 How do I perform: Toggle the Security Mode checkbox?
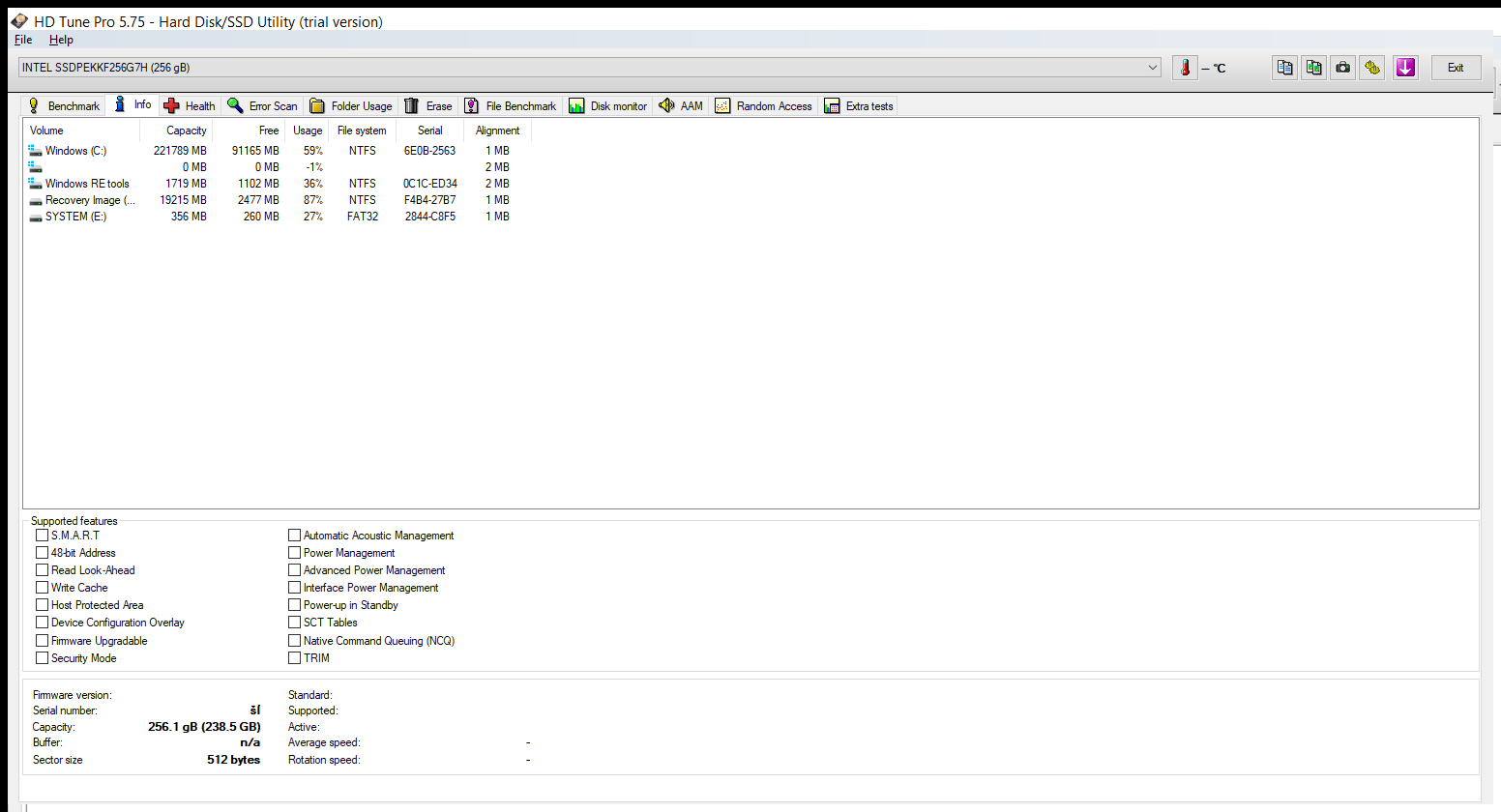42,658
